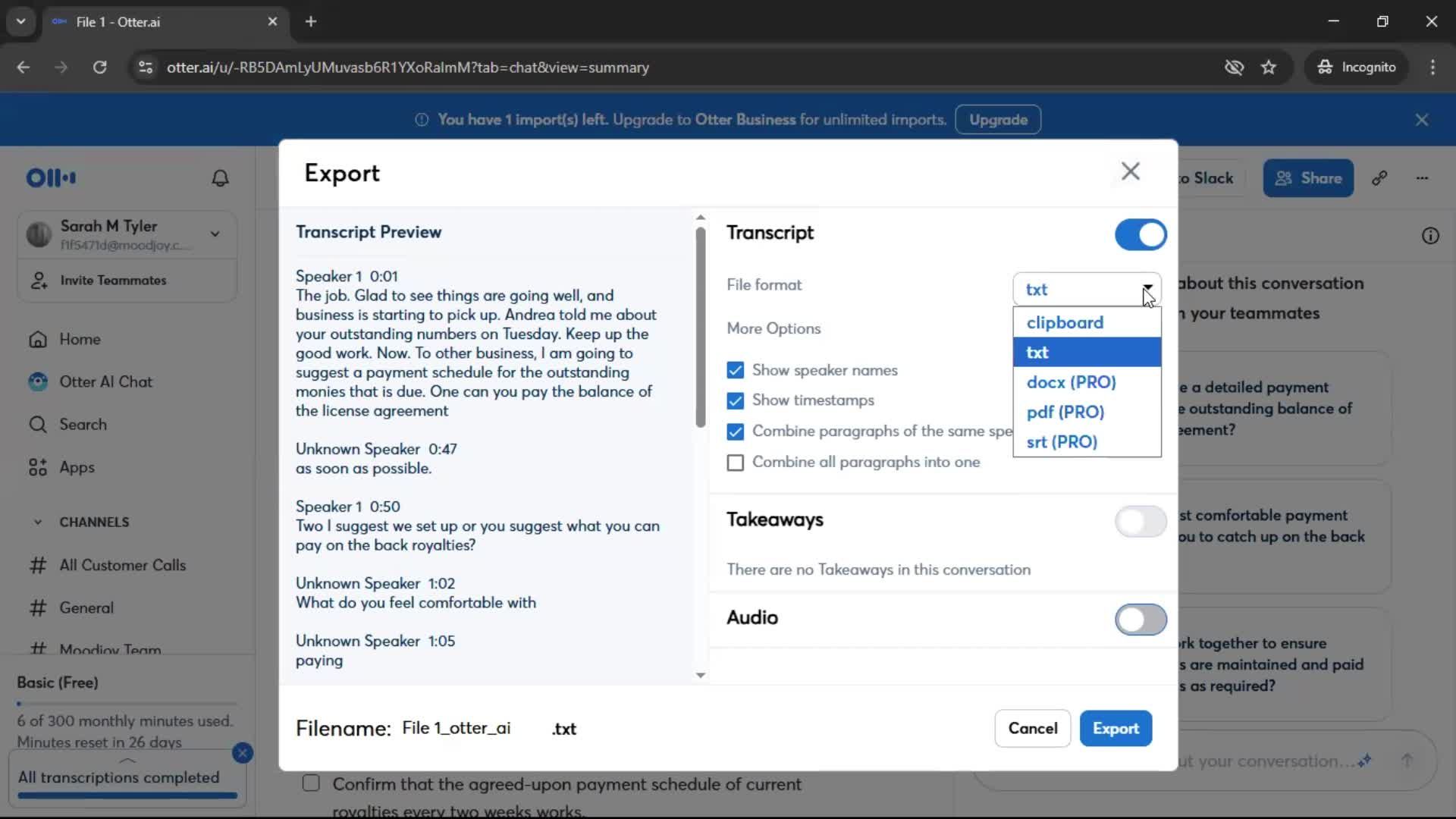Collapse the transcription status panel chevron
The image size is (1456, 819).
pos(127,760)
